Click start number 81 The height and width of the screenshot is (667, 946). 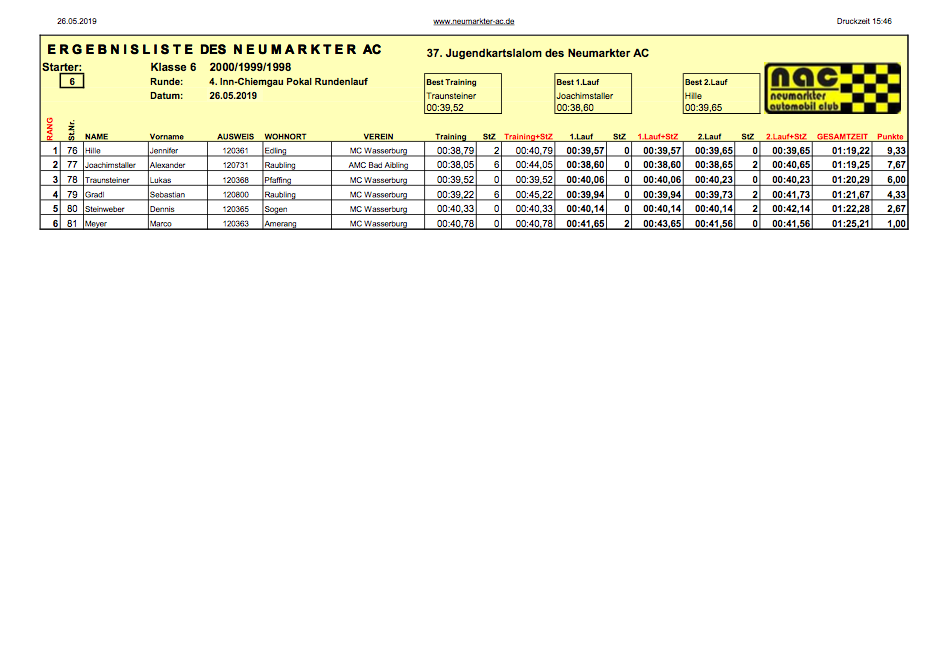[x=72, y=224]
